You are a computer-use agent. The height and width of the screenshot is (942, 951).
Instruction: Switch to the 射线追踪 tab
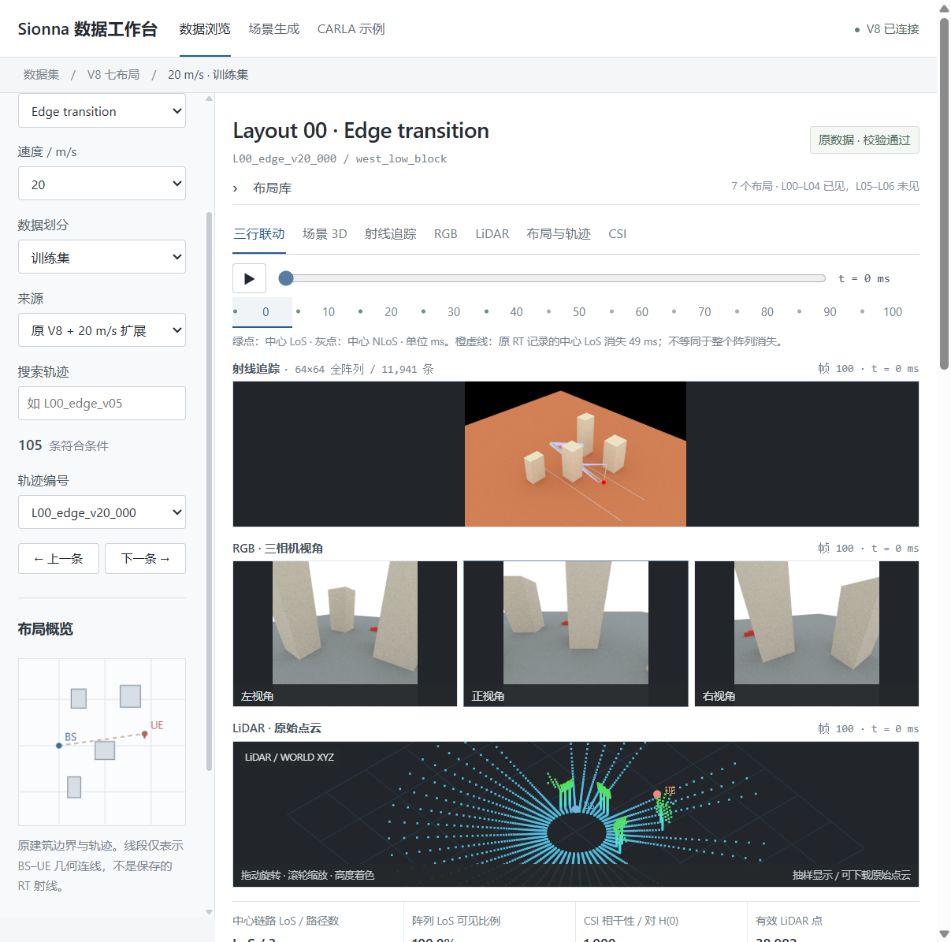tap(390, 234)
